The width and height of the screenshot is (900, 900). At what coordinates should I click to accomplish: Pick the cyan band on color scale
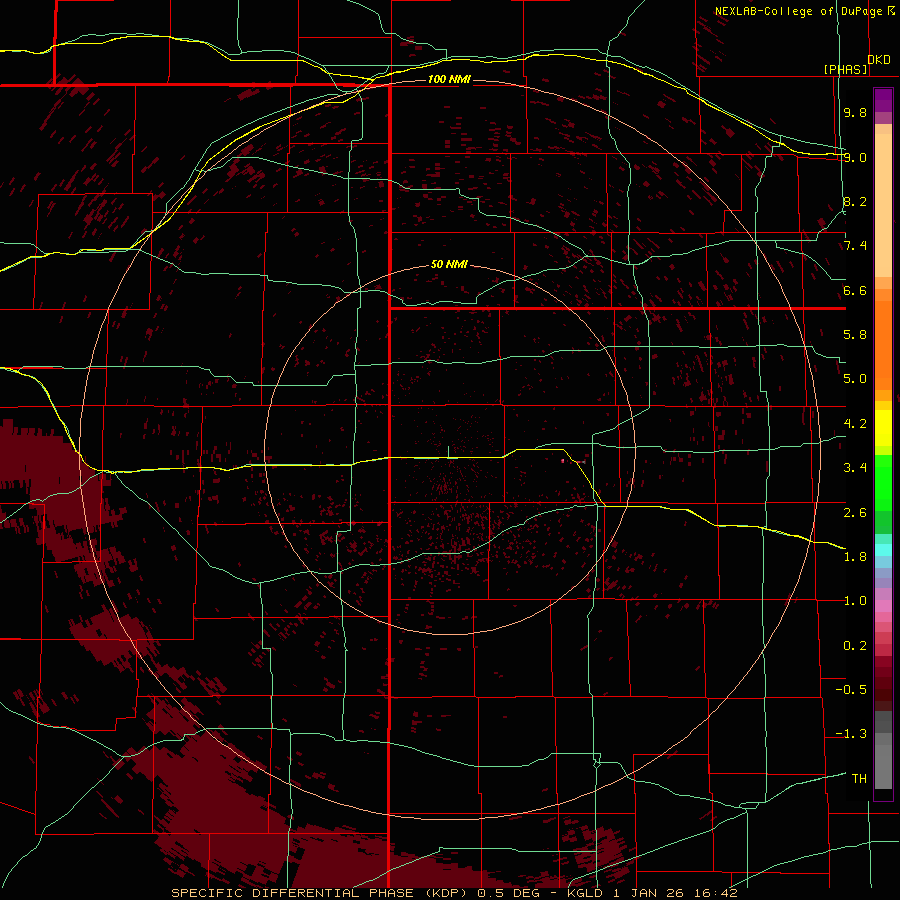[883, 550]
